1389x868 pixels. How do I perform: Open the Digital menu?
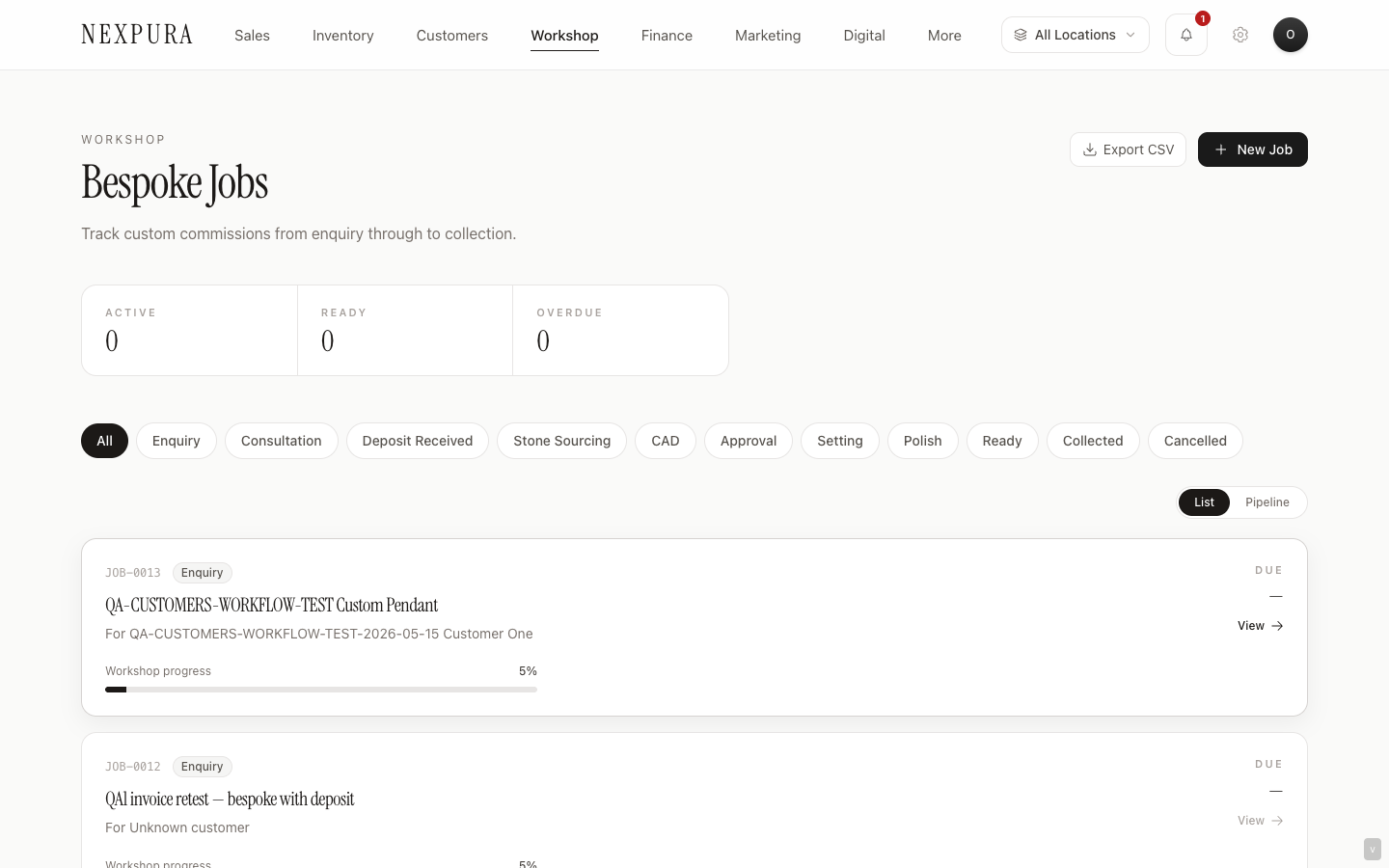click(x=864, y=36)
